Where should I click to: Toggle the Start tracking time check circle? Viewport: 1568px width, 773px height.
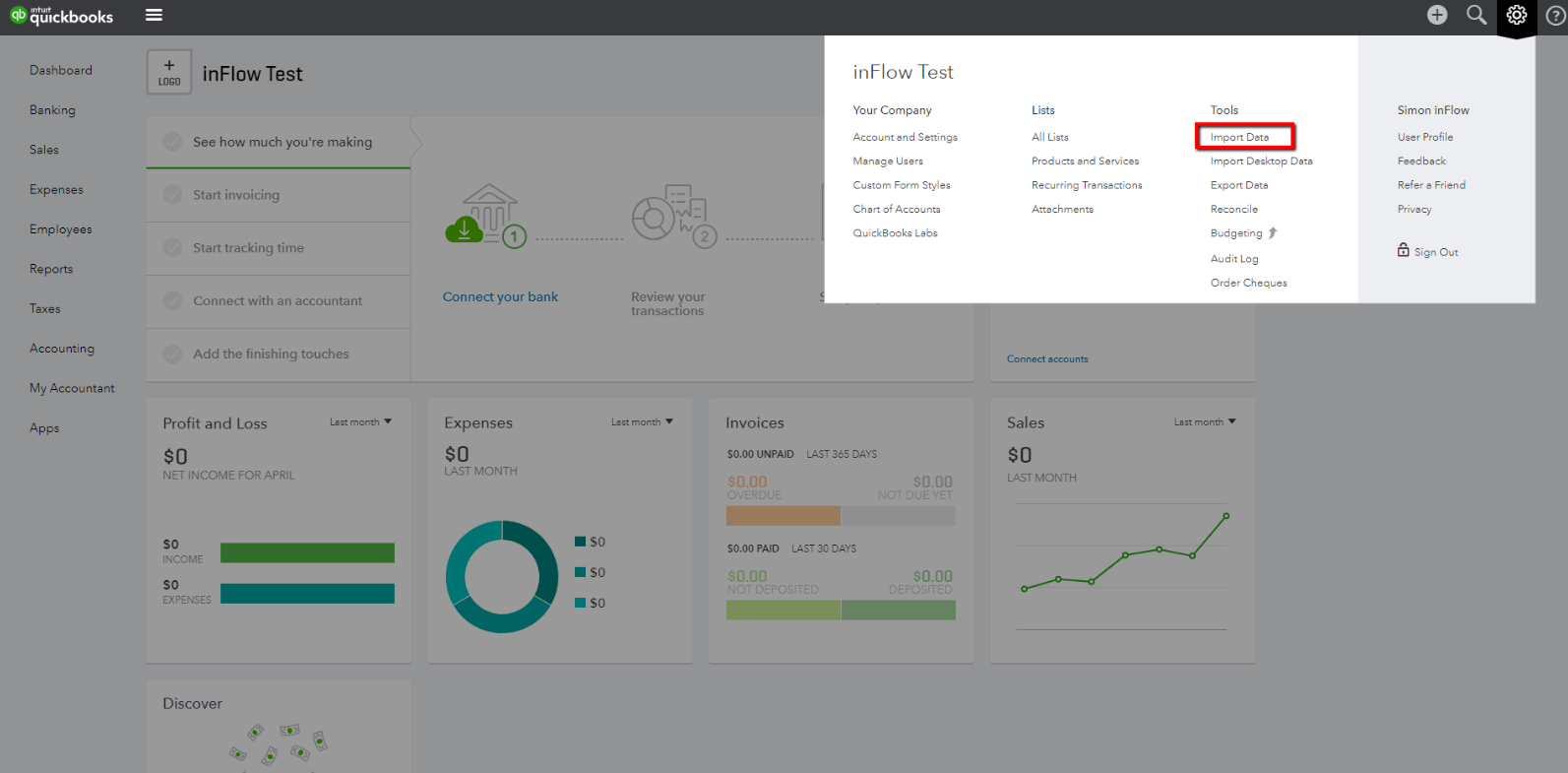172,247
